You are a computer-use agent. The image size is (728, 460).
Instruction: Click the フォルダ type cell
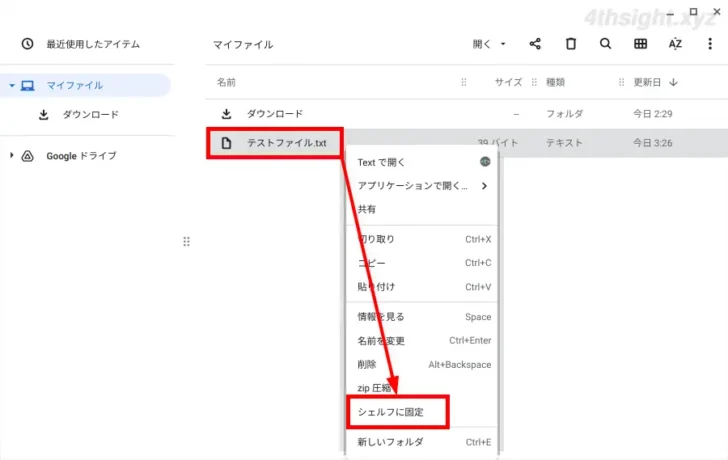565,114
